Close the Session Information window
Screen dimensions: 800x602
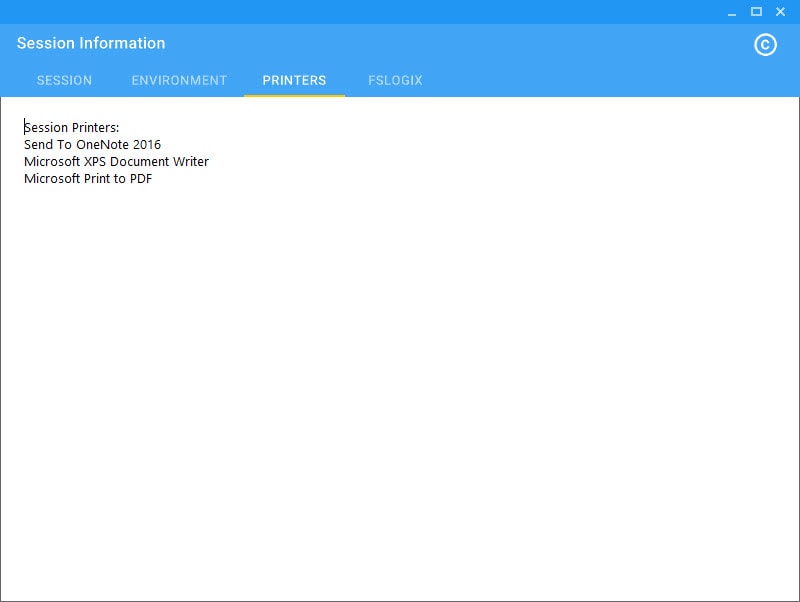(780, 12)
